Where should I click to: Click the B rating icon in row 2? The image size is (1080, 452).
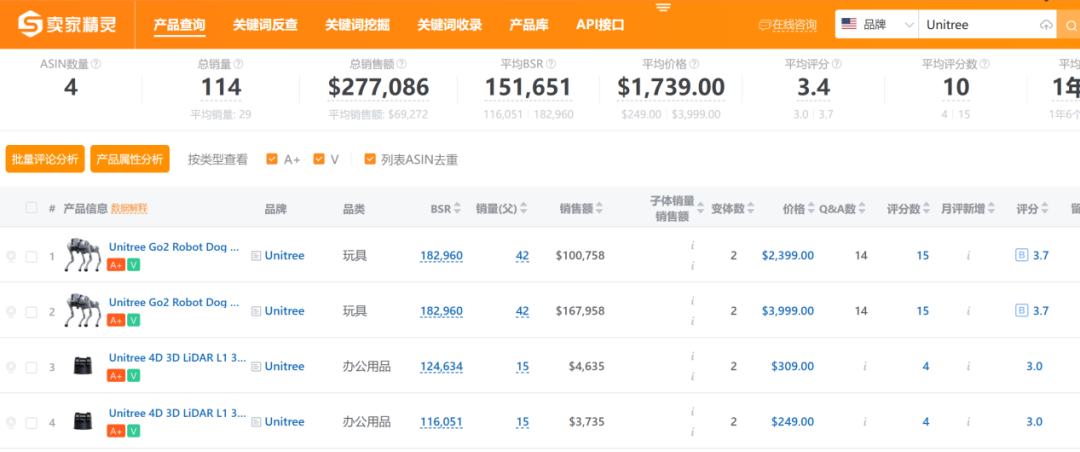pos(1021,311)
